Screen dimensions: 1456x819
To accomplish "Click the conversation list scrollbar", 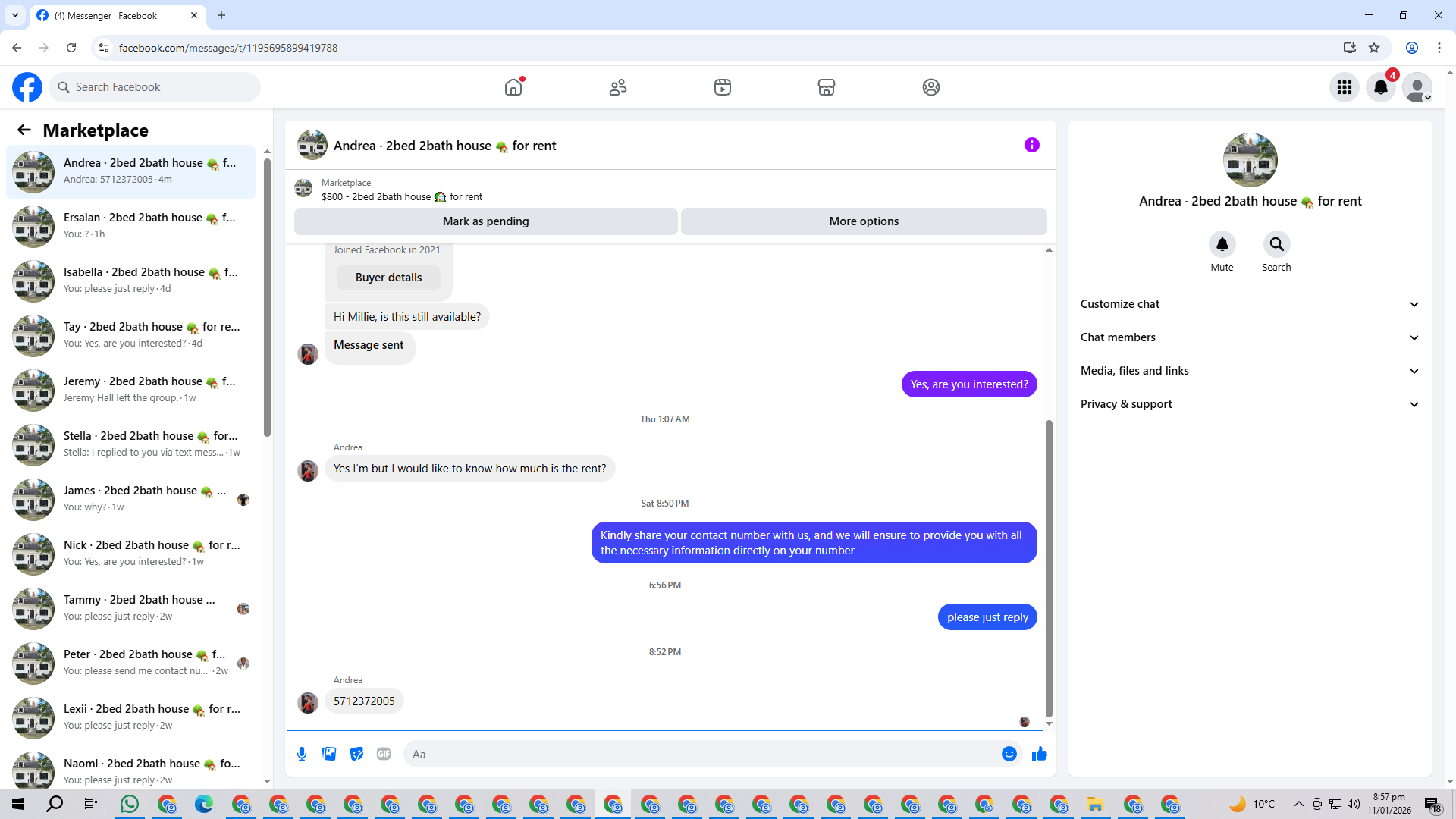I will pyautogui.click(x=267, y=297).
